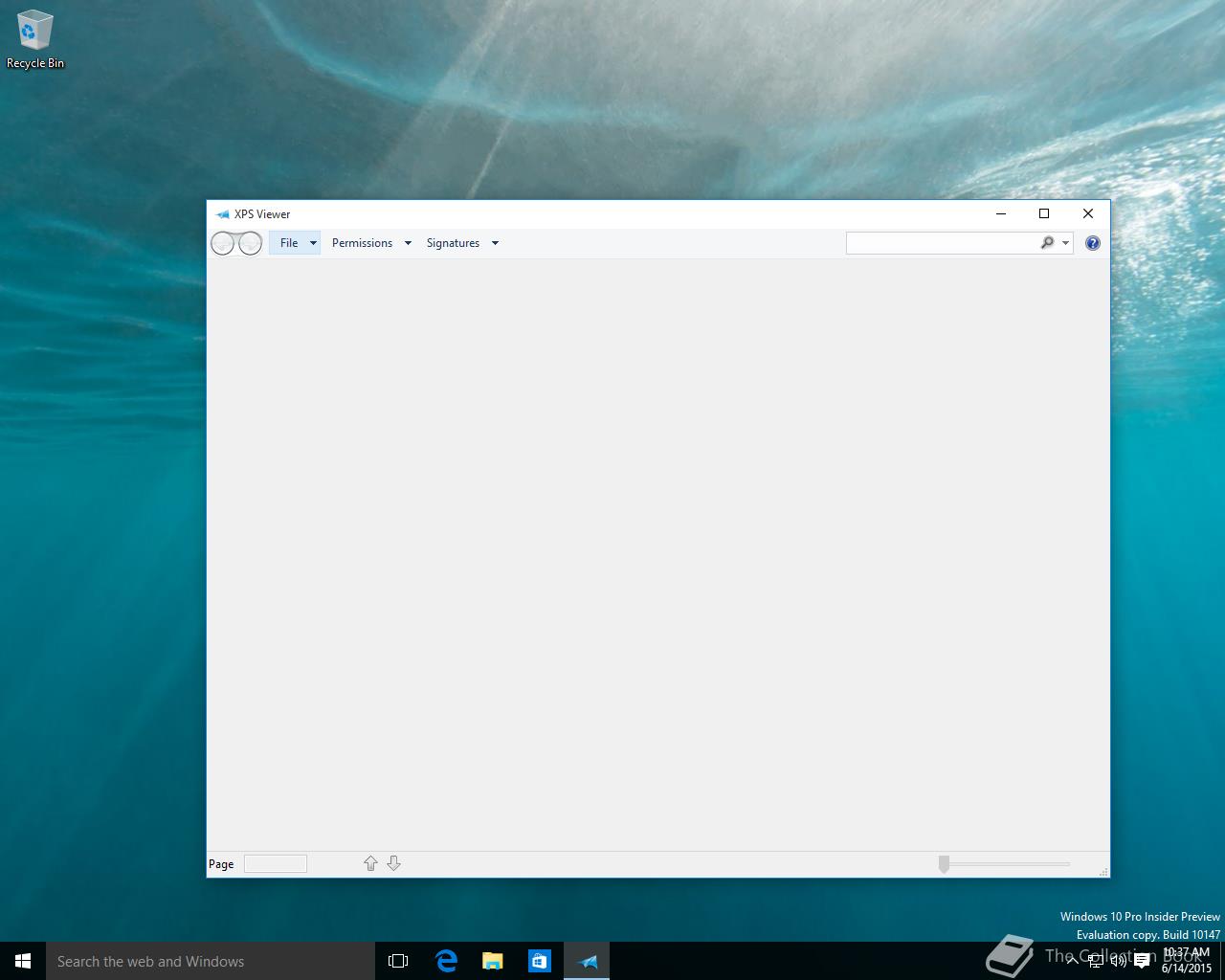This screenshot has width=1225, height=980.
Task: Launch Microsoft Edge from the taskbar
Action: [446, 961]
